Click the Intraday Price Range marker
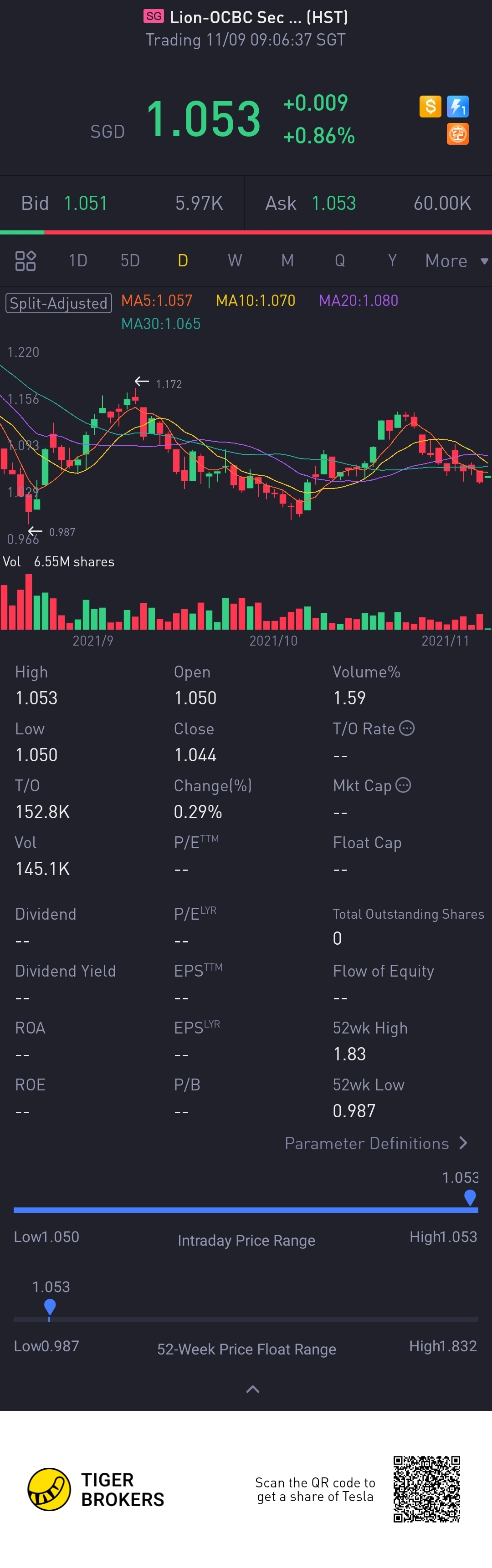This screenshot has width=492, height=1568. [x=470, y=1196]
